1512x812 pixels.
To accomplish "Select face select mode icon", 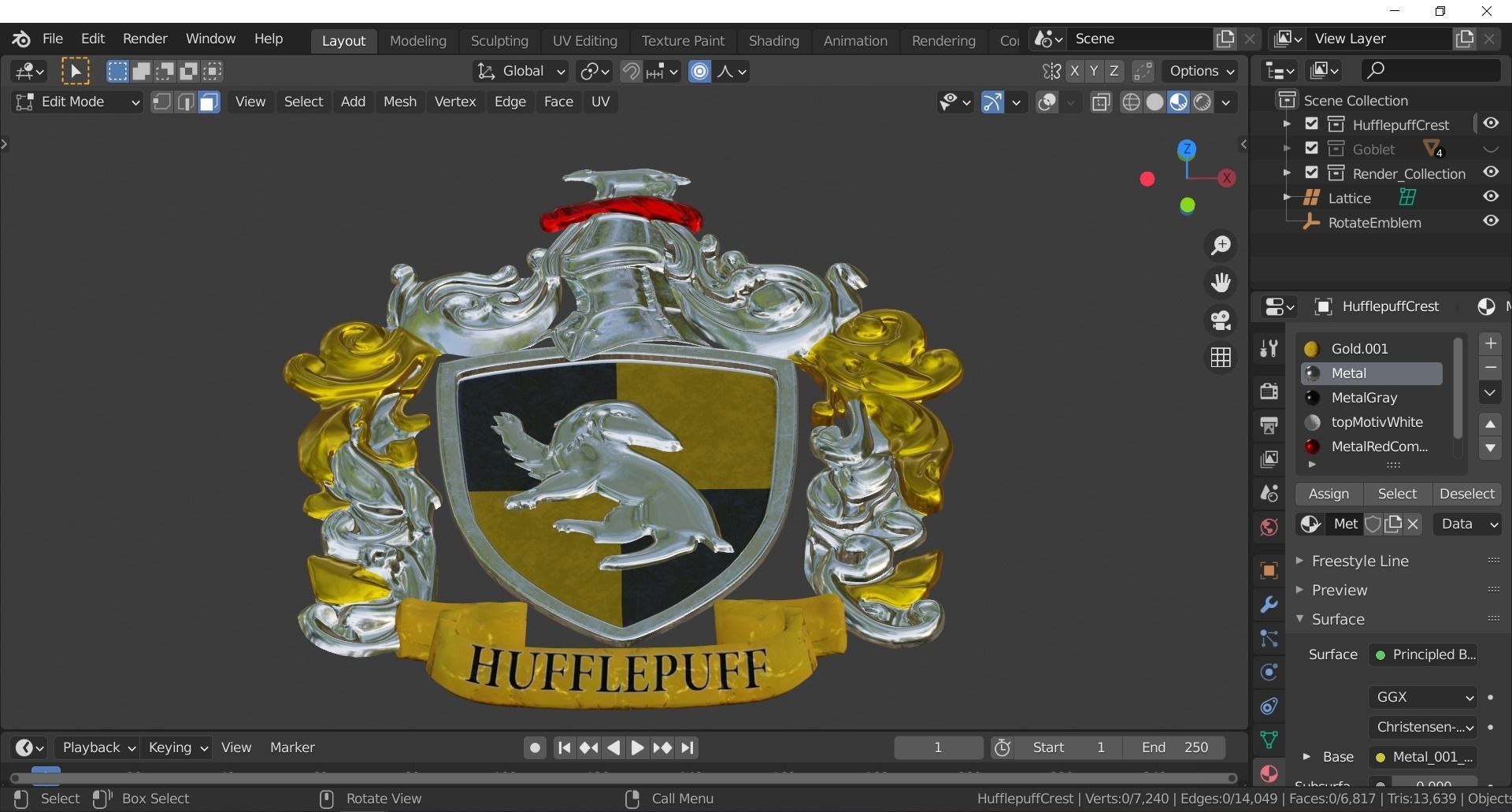I will [x=209, y=102].
